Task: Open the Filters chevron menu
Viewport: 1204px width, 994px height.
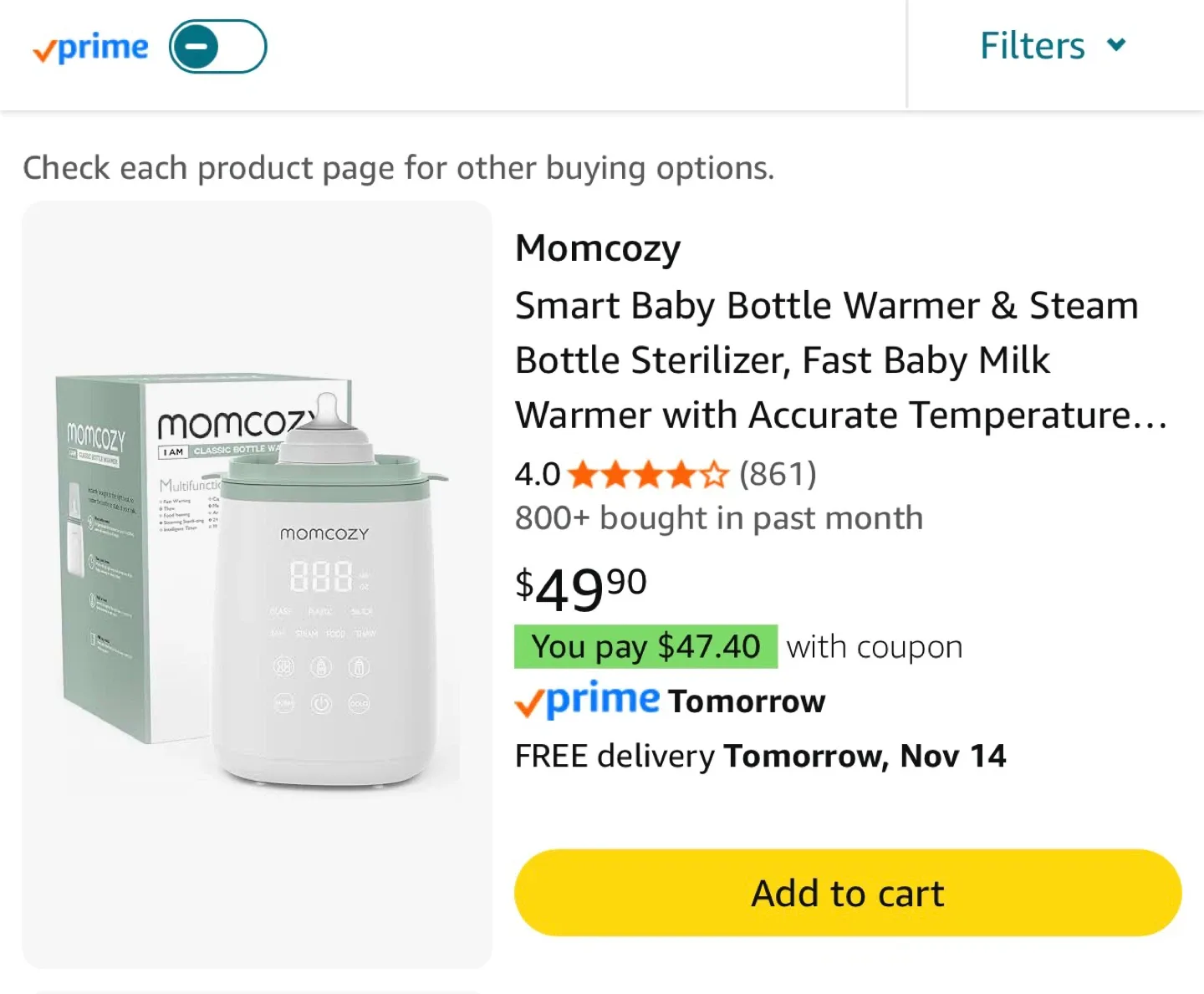Action: point(1116,46)
